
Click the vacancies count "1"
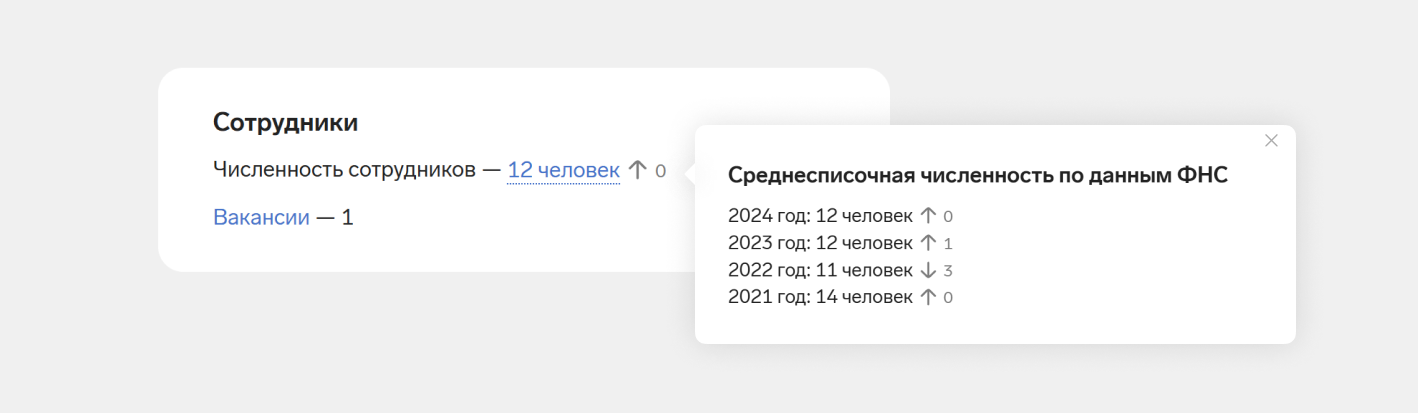[x=347, y=217]
